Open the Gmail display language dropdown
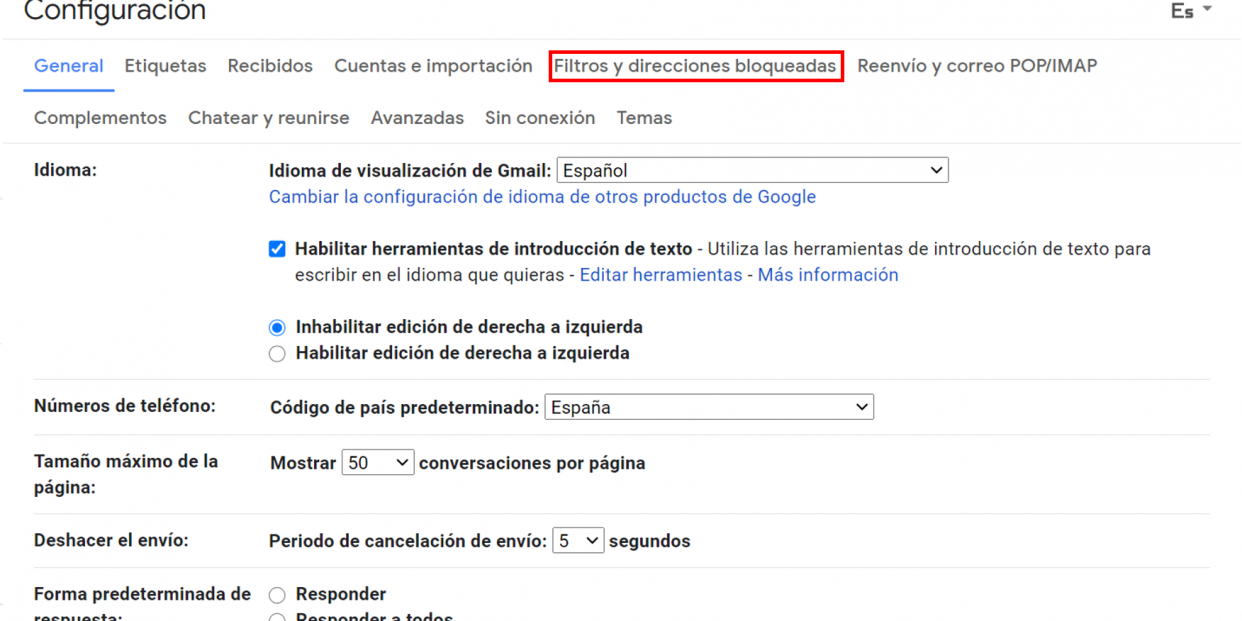The height and width of the screenshot is (621, 1242). [x=752, y=169]
